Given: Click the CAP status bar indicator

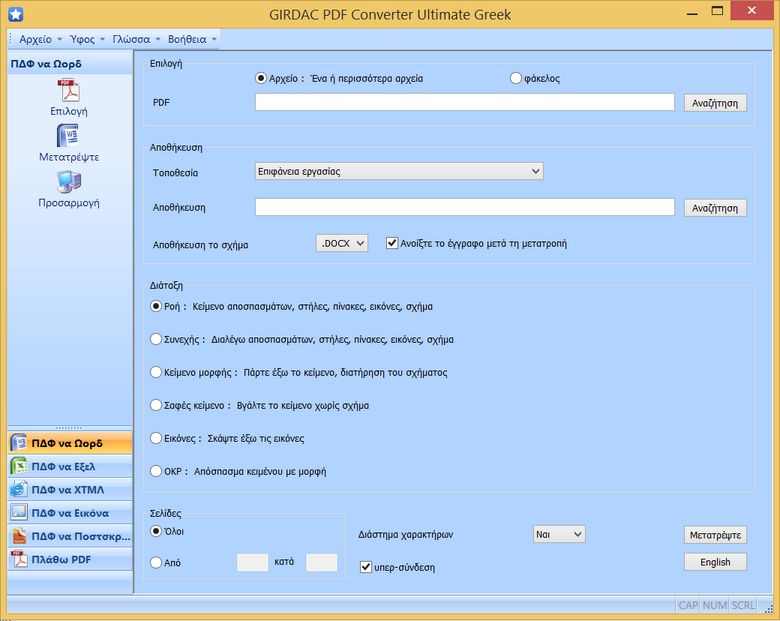Looking at the screenshot, I should (688, 605).
